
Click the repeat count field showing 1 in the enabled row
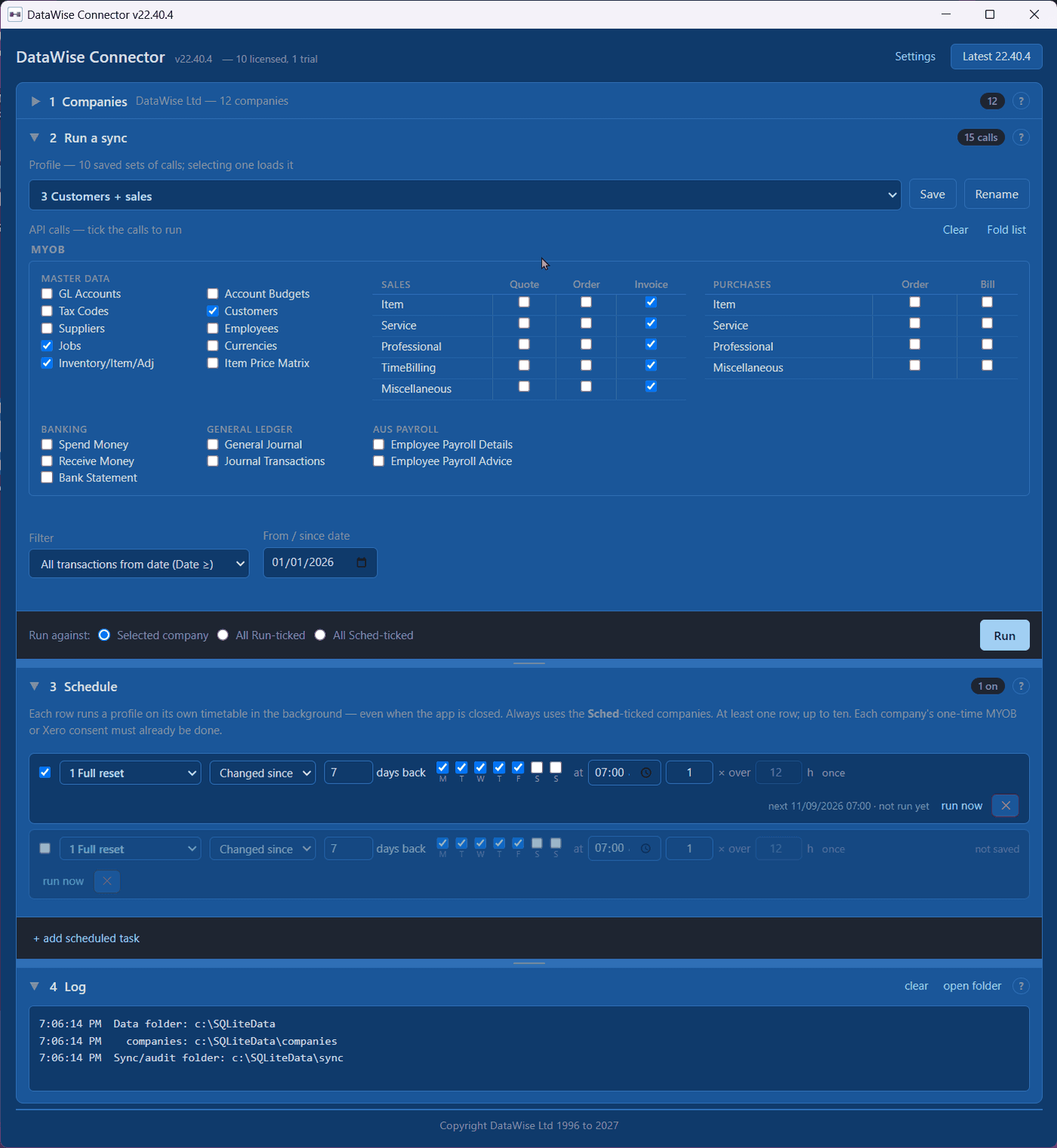pos(689,773)
